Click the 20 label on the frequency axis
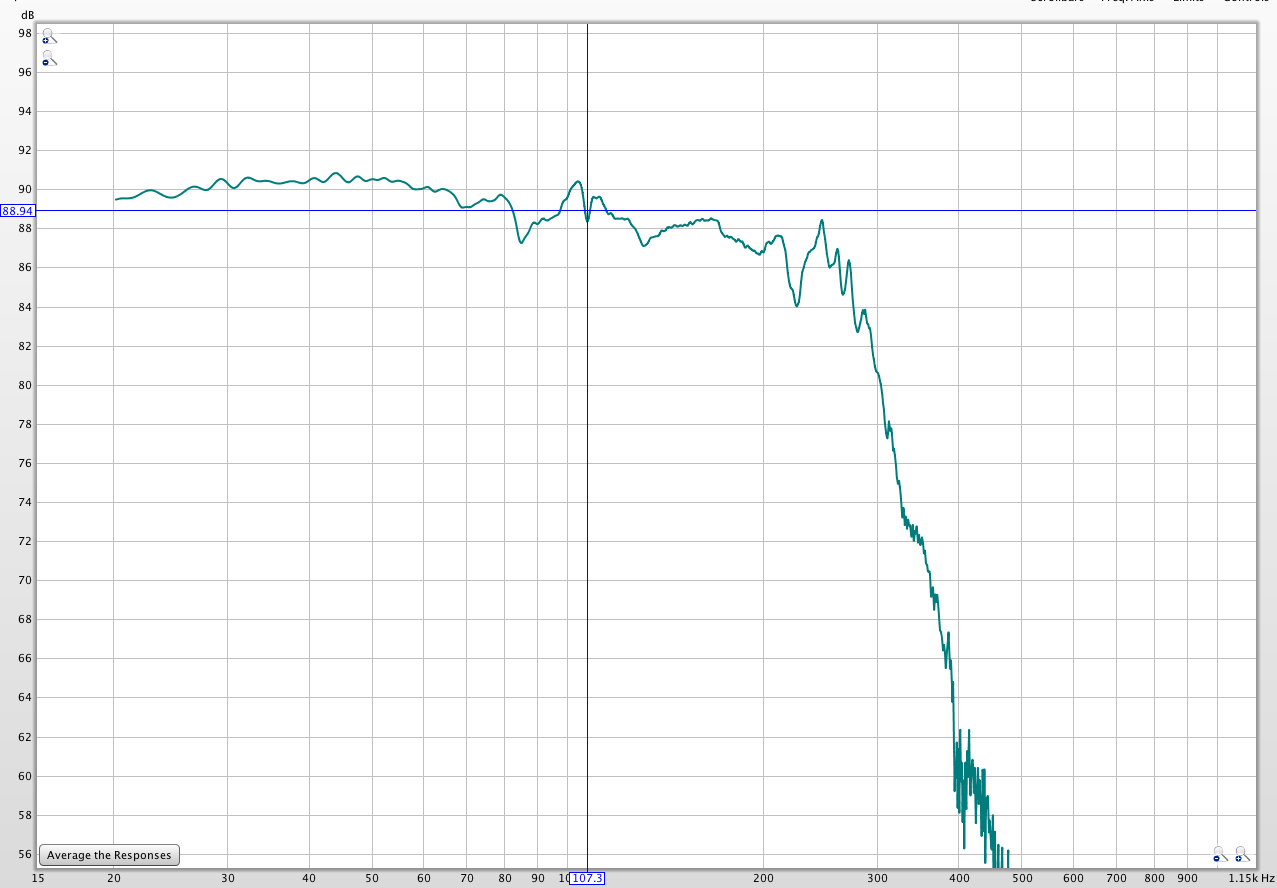1277x888 pixels. point(114,878)
